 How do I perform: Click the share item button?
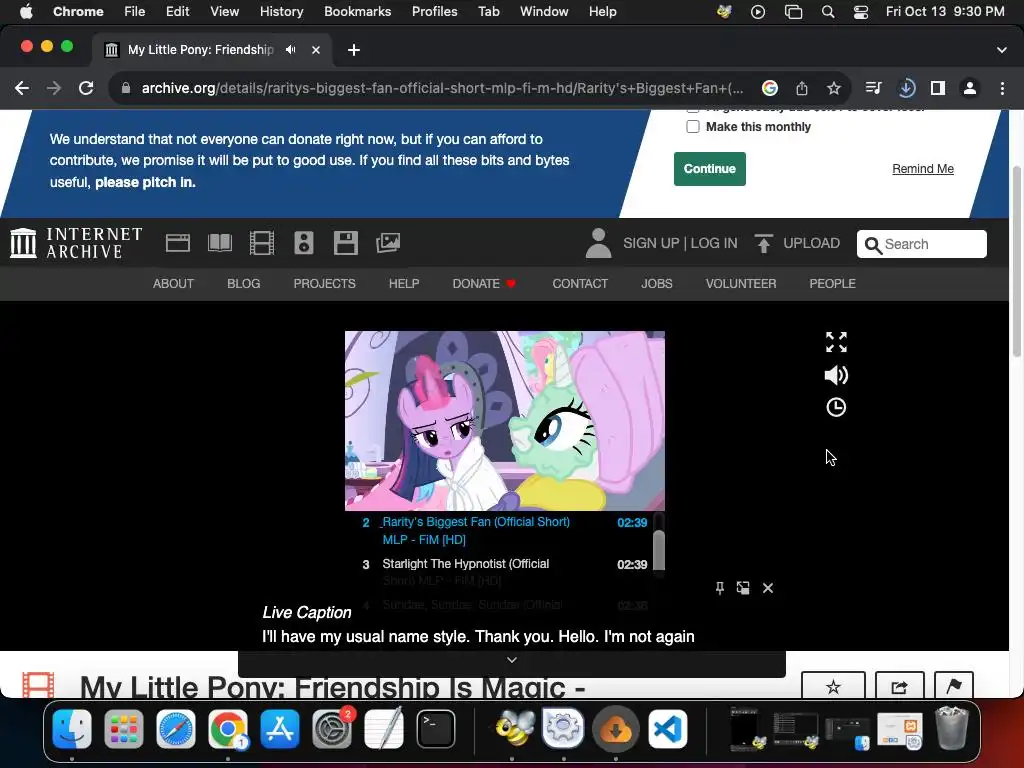[899, 686]
